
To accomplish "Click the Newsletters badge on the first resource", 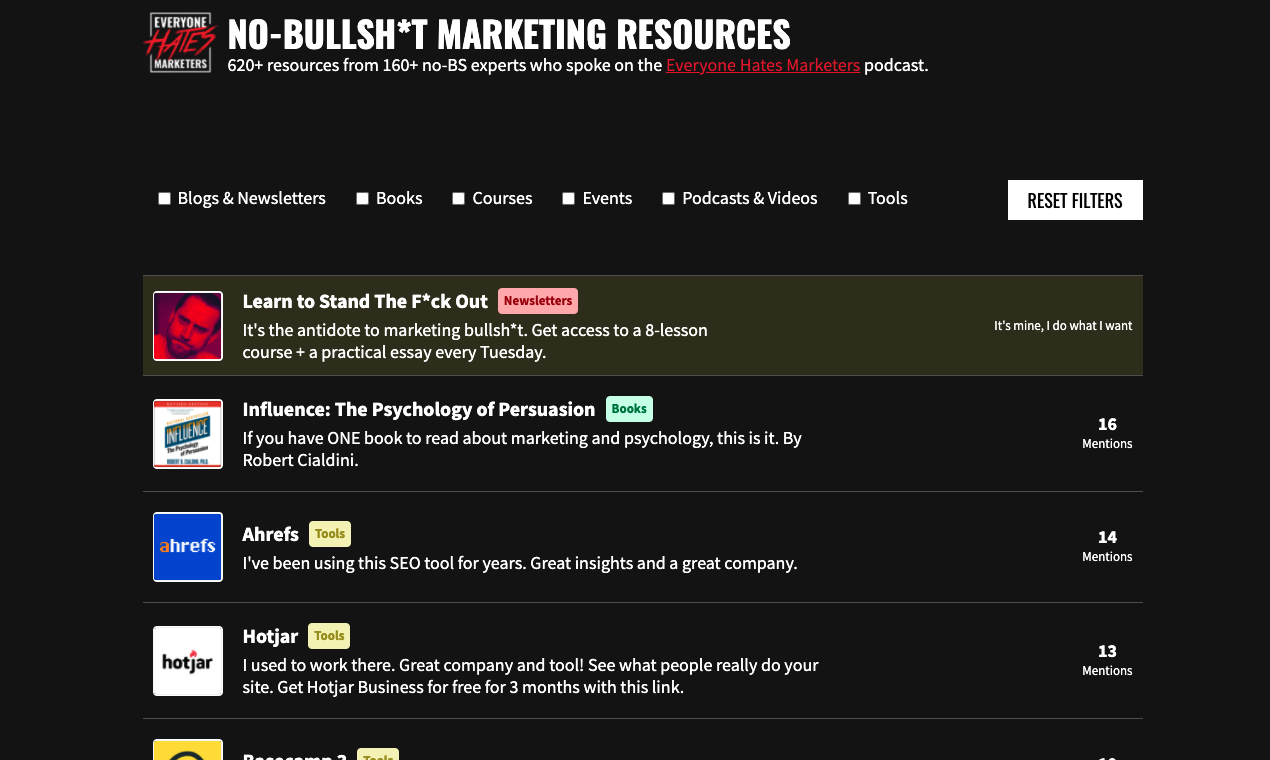I will click(537, 301).
